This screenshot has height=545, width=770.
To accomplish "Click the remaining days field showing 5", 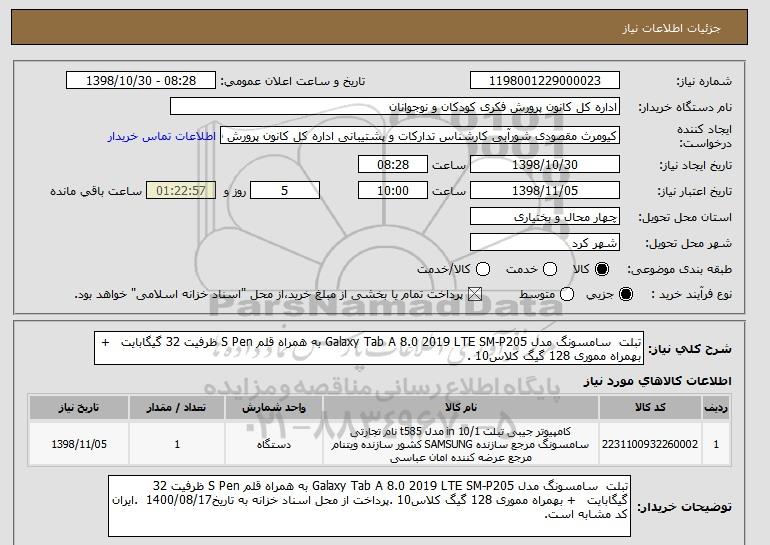I will [x=285, y=191].
